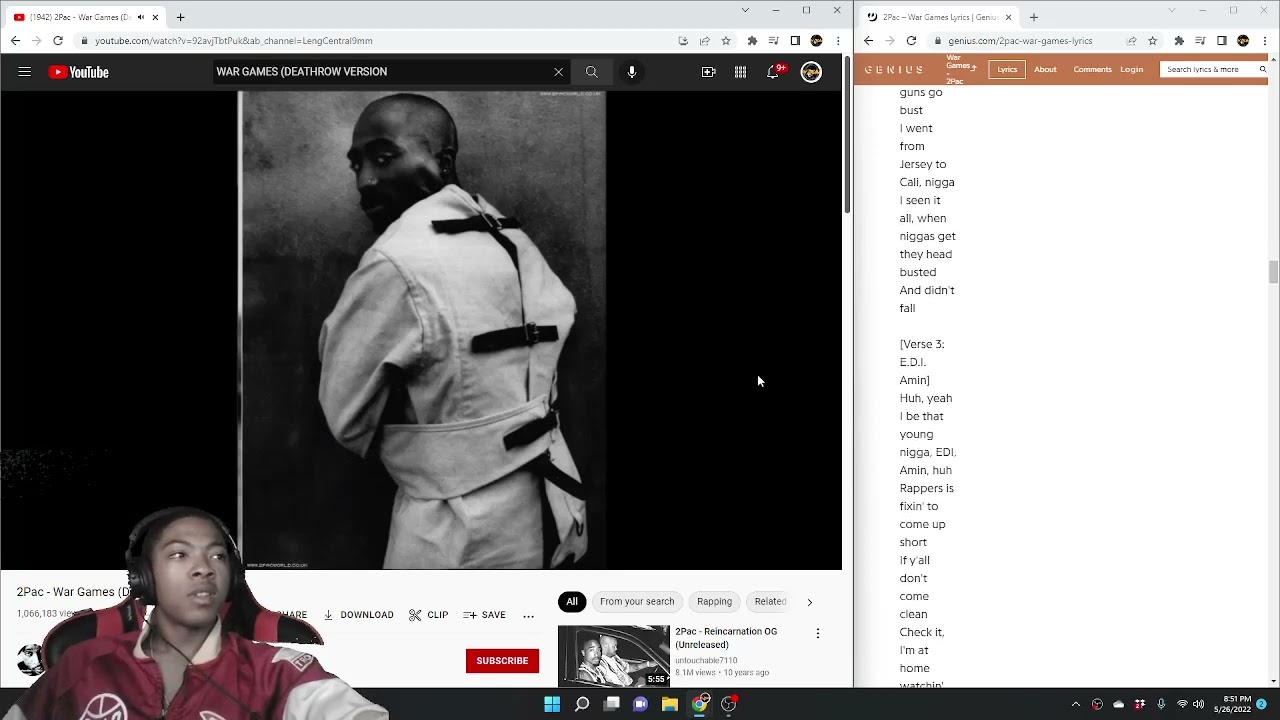The width and height of the screenshot is (1280, 720).
Task: Bookmark the YouTube page with star icon
Action: [726, 41]
